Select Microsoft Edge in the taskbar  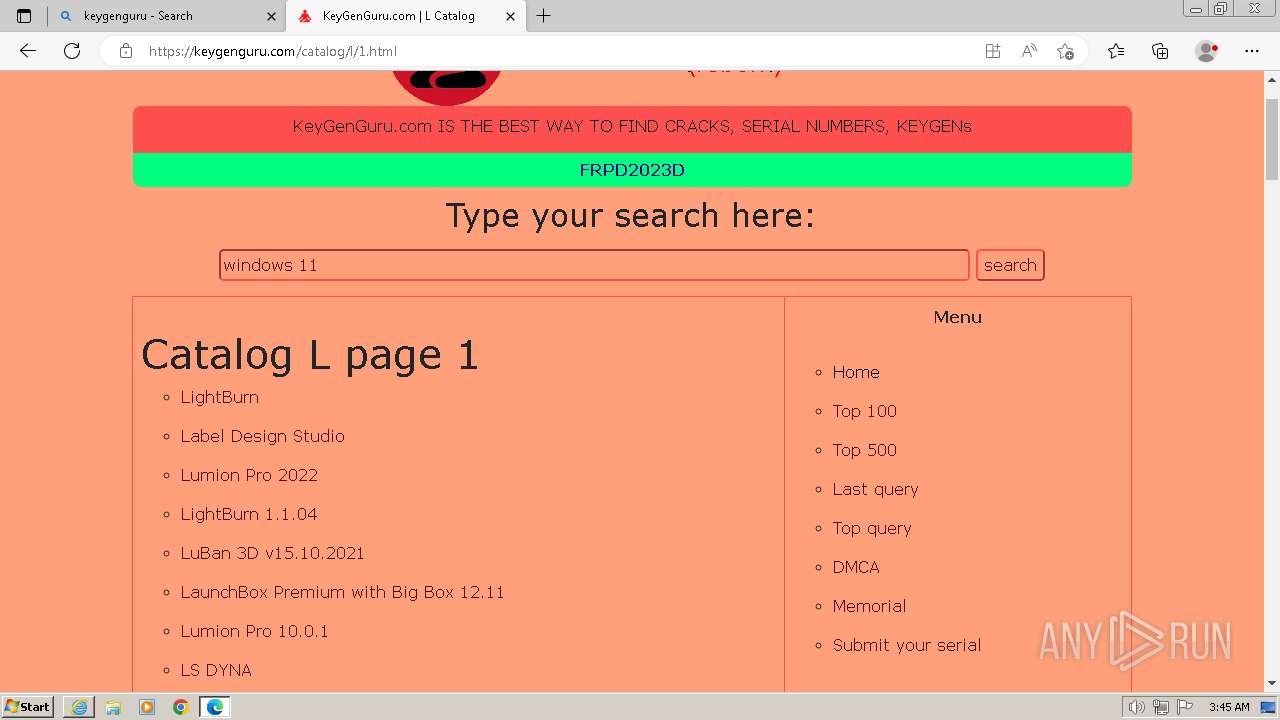215,707
